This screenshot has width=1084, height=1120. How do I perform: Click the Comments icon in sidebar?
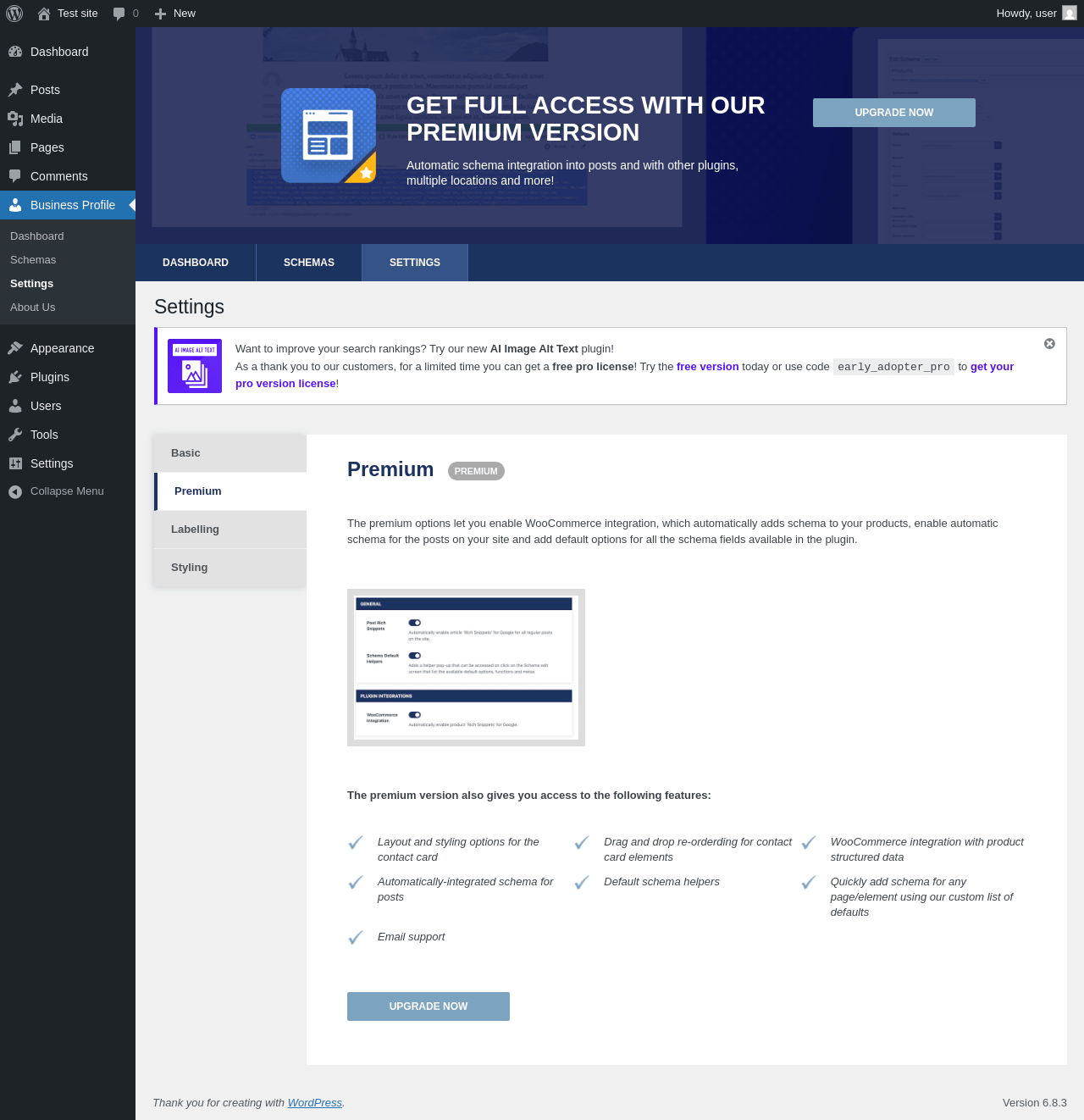tap(15, 176)
